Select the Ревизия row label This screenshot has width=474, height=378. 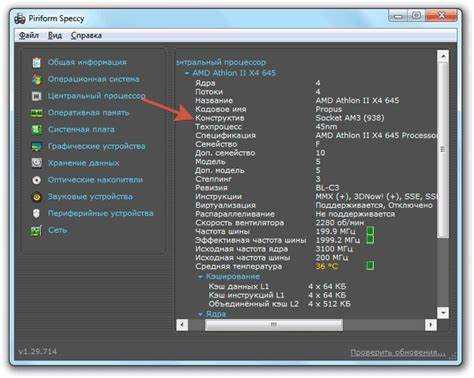point(211,188)
